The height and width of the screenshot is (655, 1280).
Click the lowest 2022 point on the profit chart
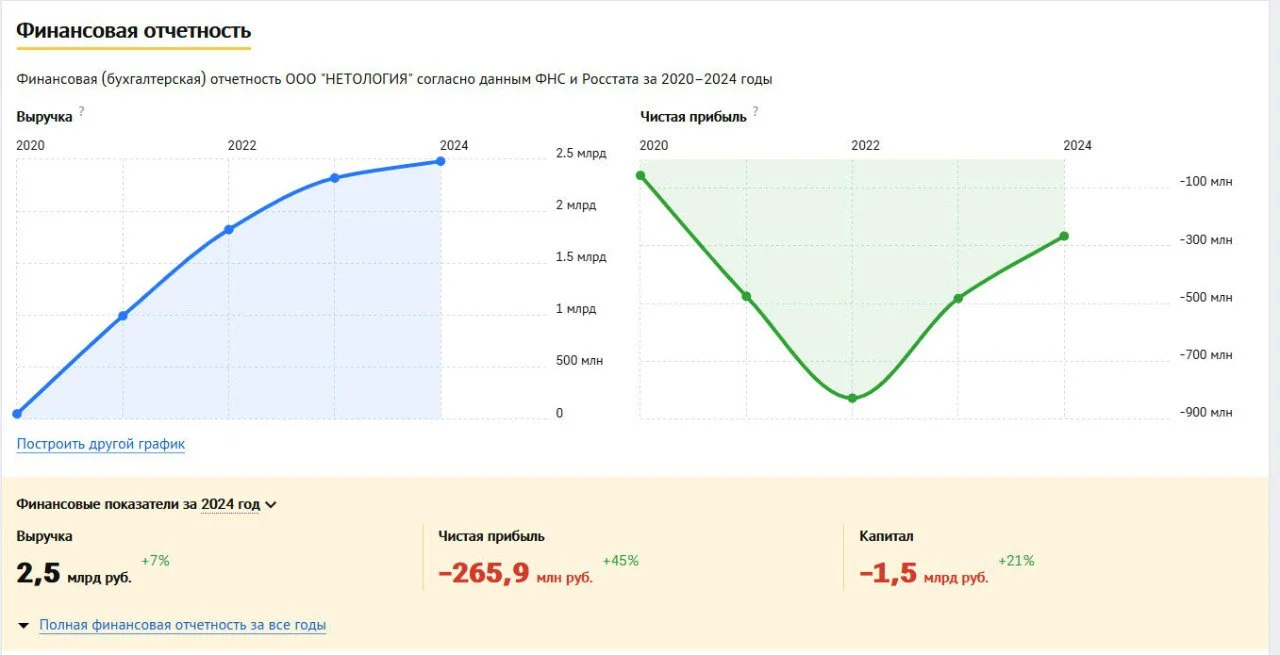852,398
